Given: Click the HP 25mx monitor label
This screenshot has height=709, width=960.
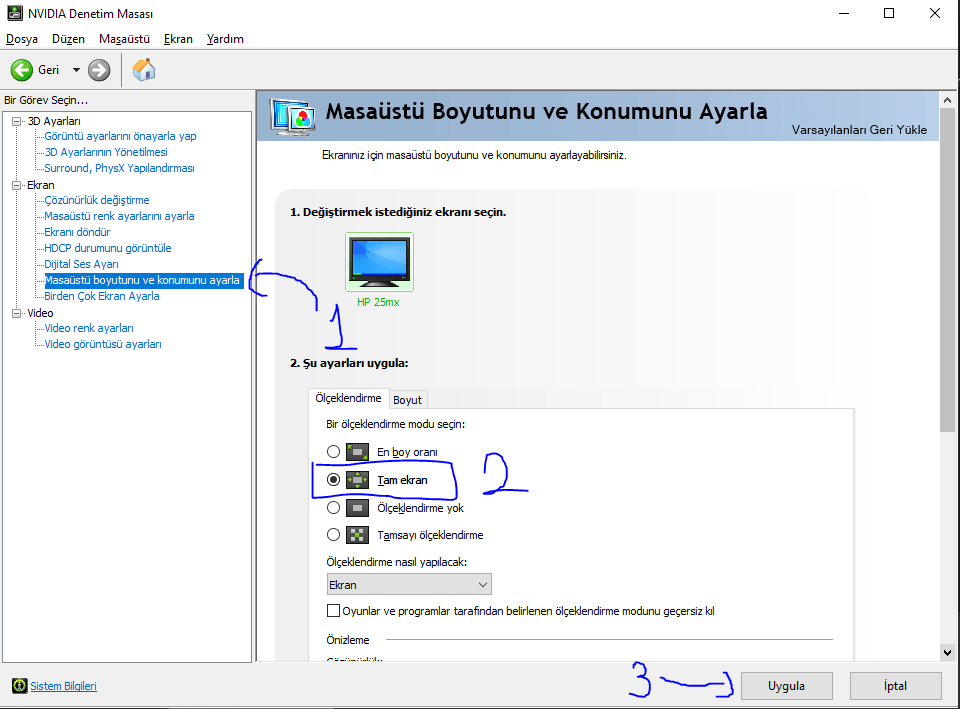Looking at the screenshot, I should (x=378, y=302).
